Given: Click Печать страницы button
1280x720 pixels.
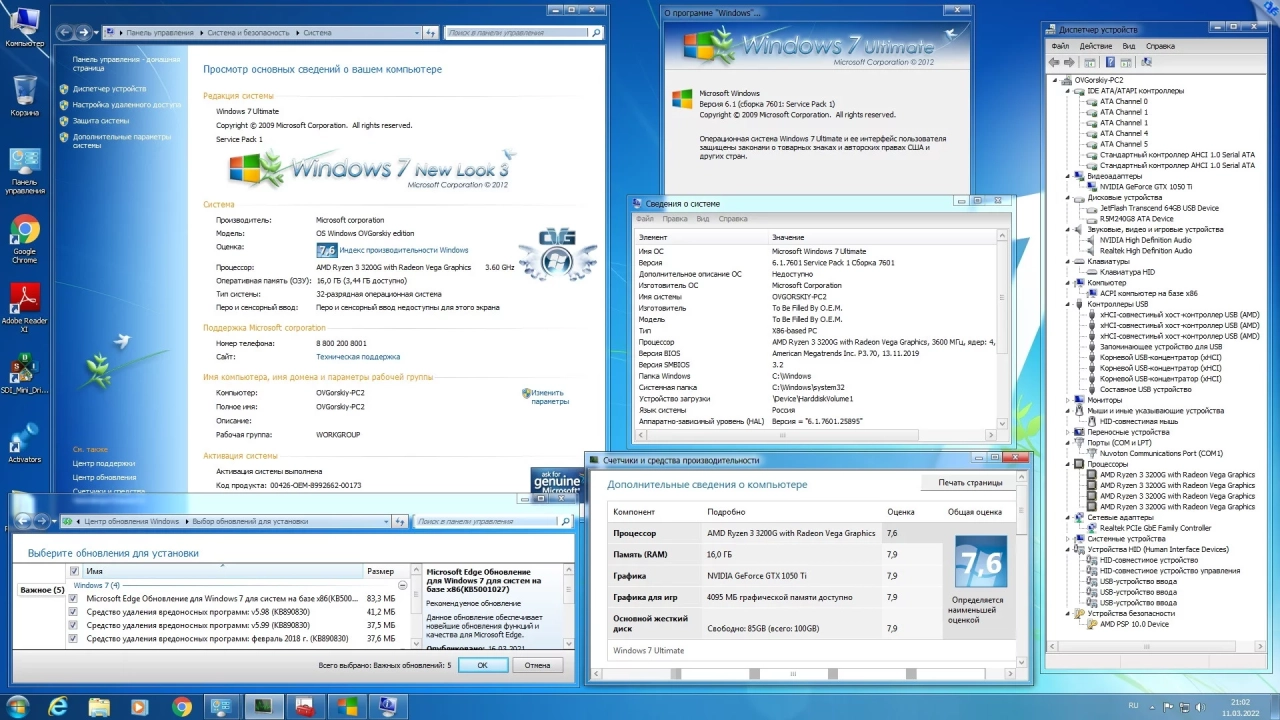Looking at the screenshot, I should coord(970,482).
